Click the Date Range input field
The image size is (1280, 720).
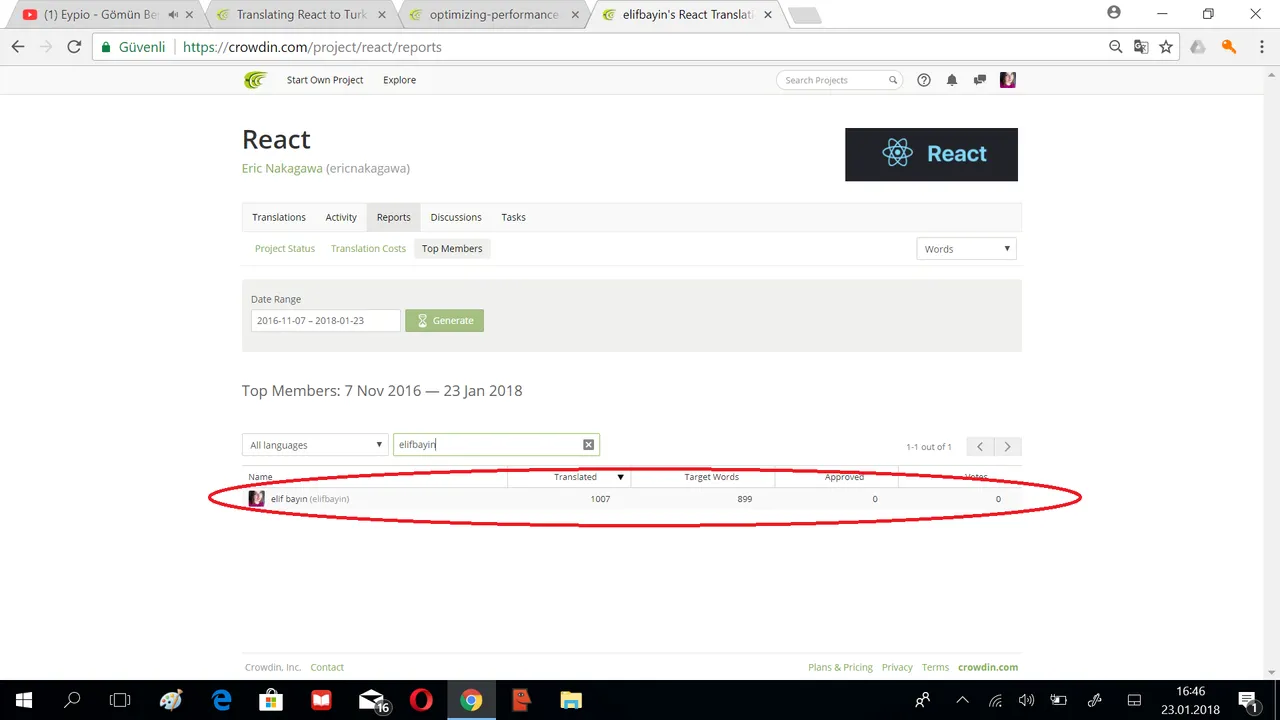coord(325,320)
